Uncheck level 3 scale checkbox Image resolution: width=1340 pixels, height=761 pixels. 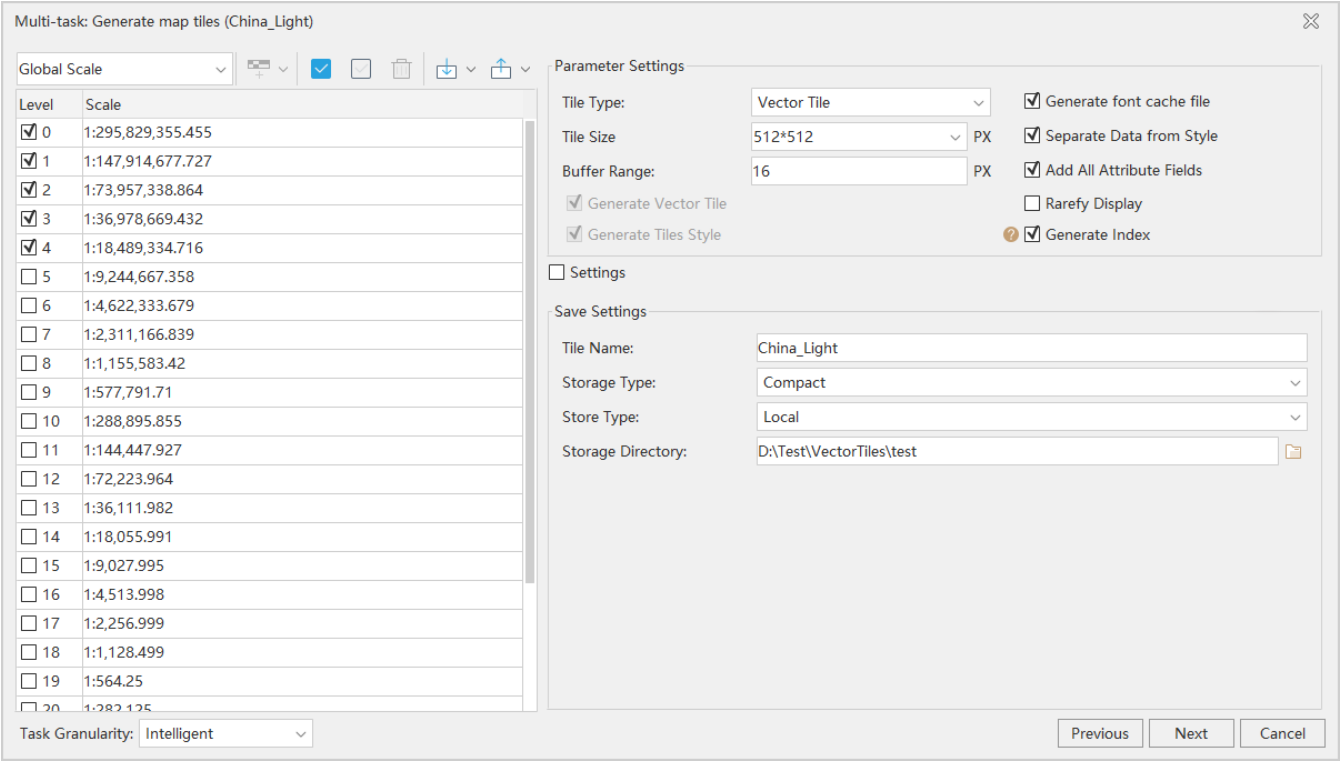point(28,219)
